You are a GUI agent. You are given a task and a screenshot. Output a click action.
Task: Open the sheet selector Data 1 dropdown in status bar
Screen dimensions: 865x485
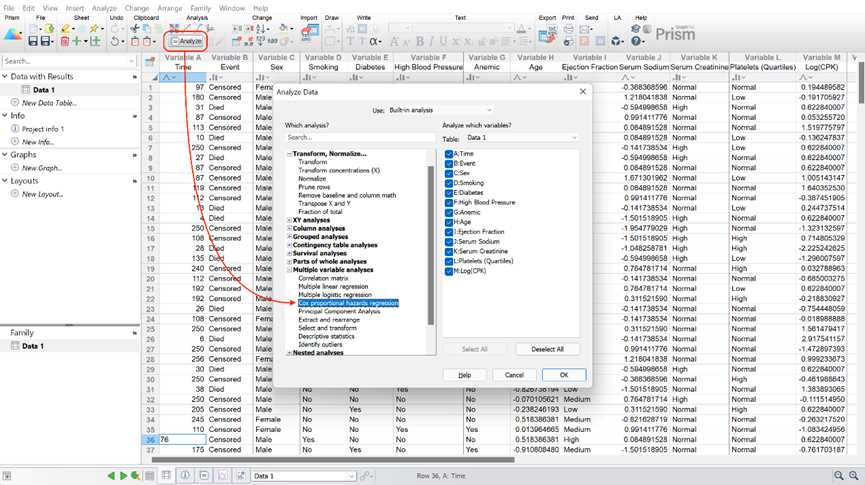[x=303, y=476]
